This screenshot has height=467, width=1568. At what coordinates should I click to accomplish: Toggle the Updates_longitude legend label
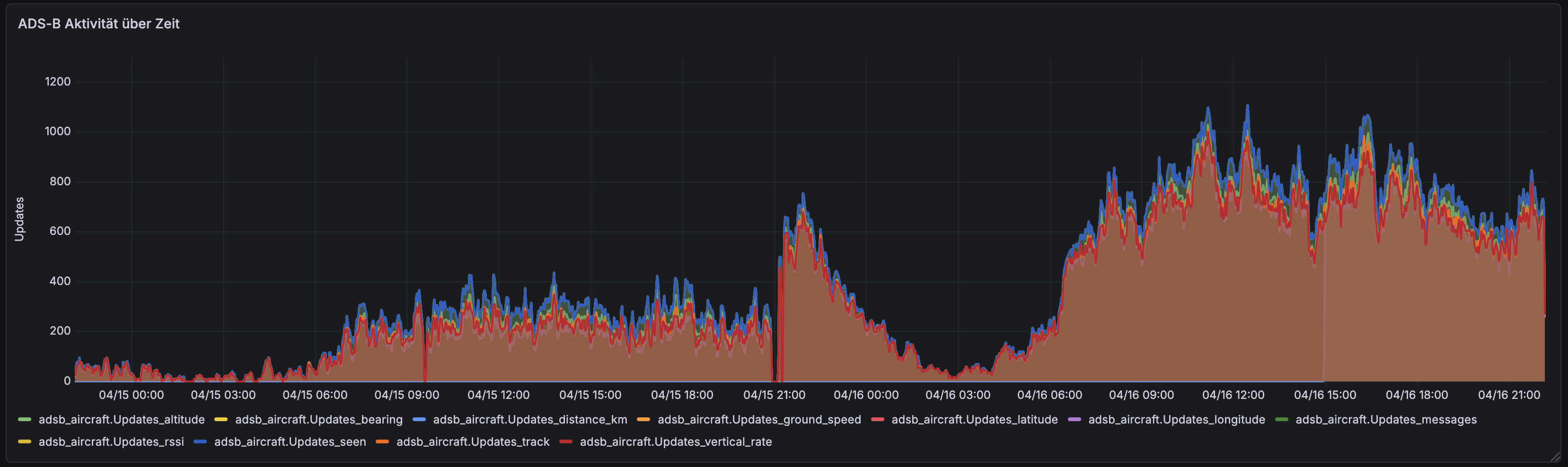click(x=1176, y=420)
